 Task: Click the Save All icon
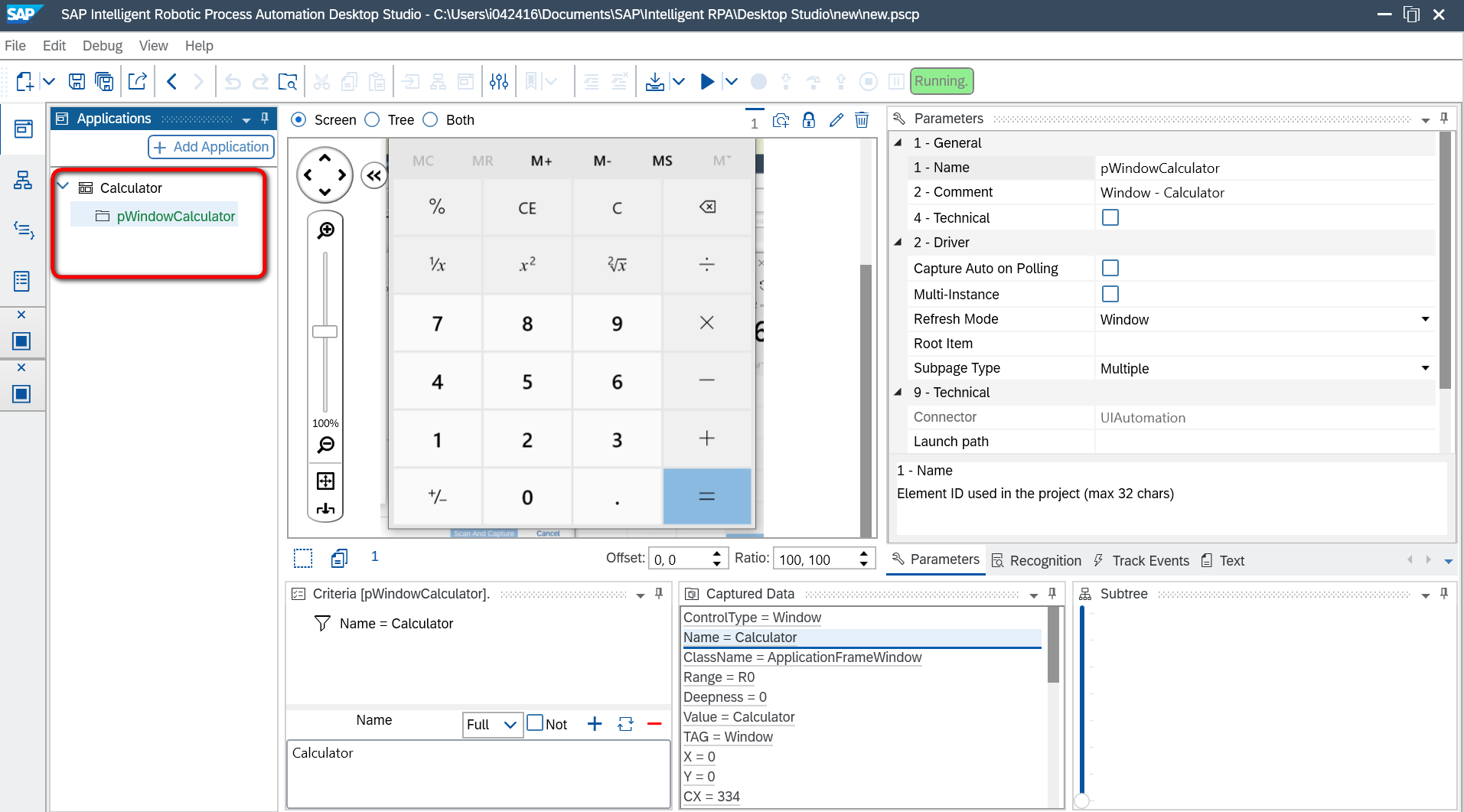pos(104,81)
